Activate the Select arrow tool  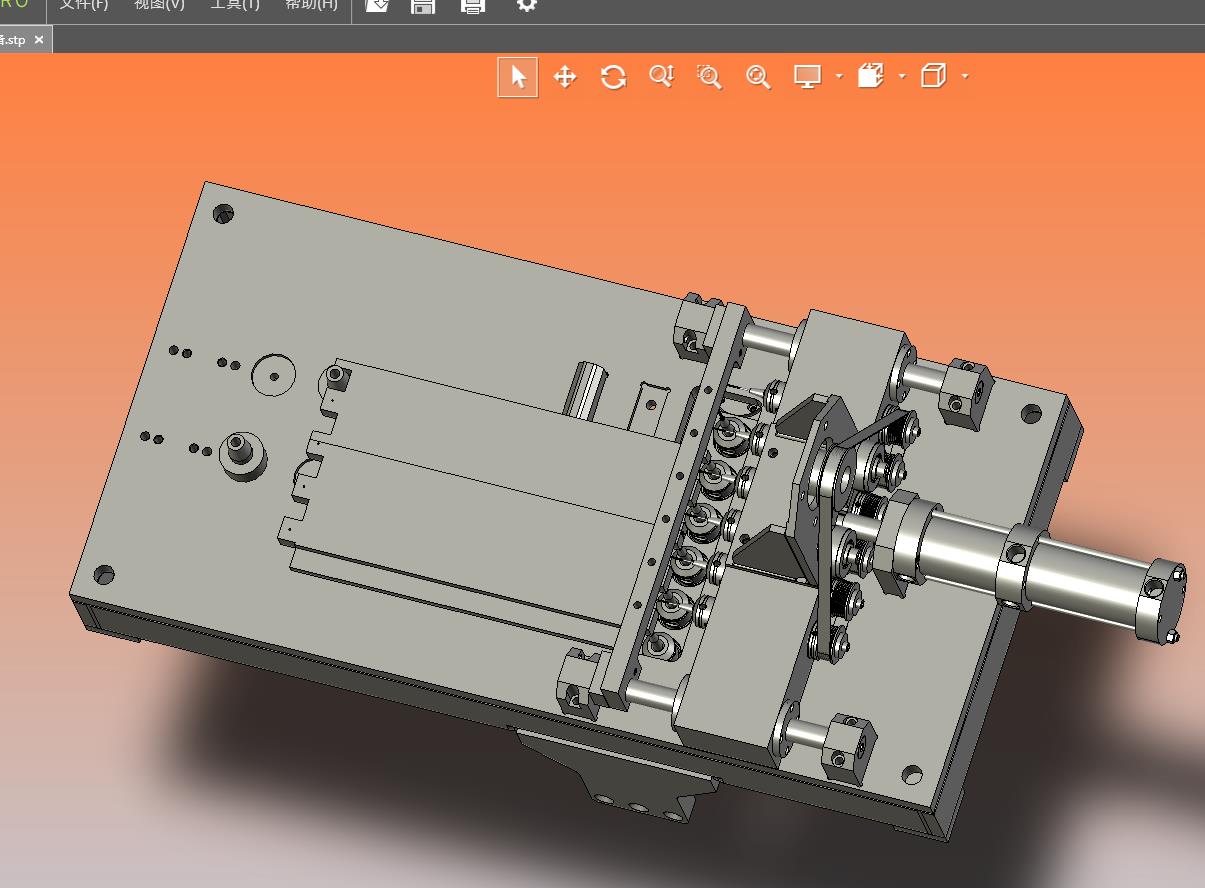coord(518,77)
